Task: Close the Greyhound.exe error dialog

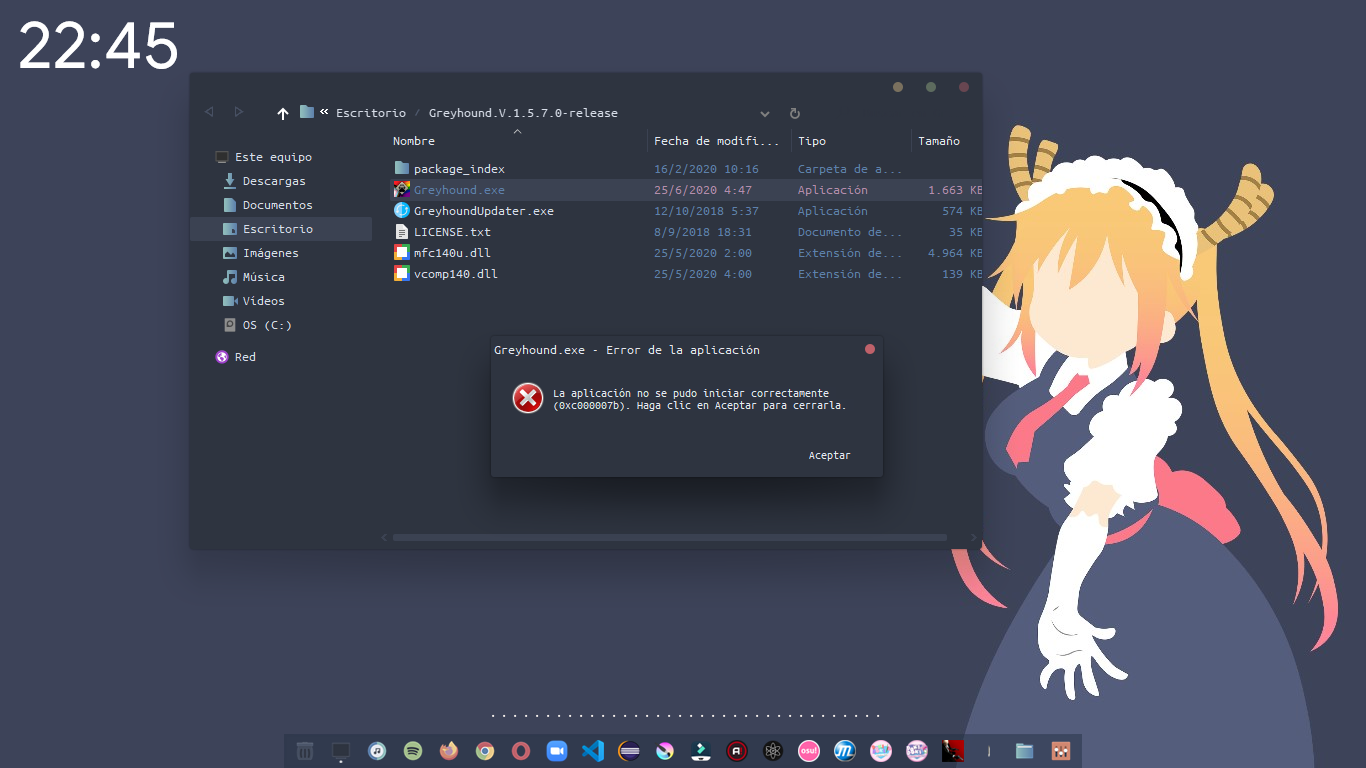Action: click(x=870, y=349)
